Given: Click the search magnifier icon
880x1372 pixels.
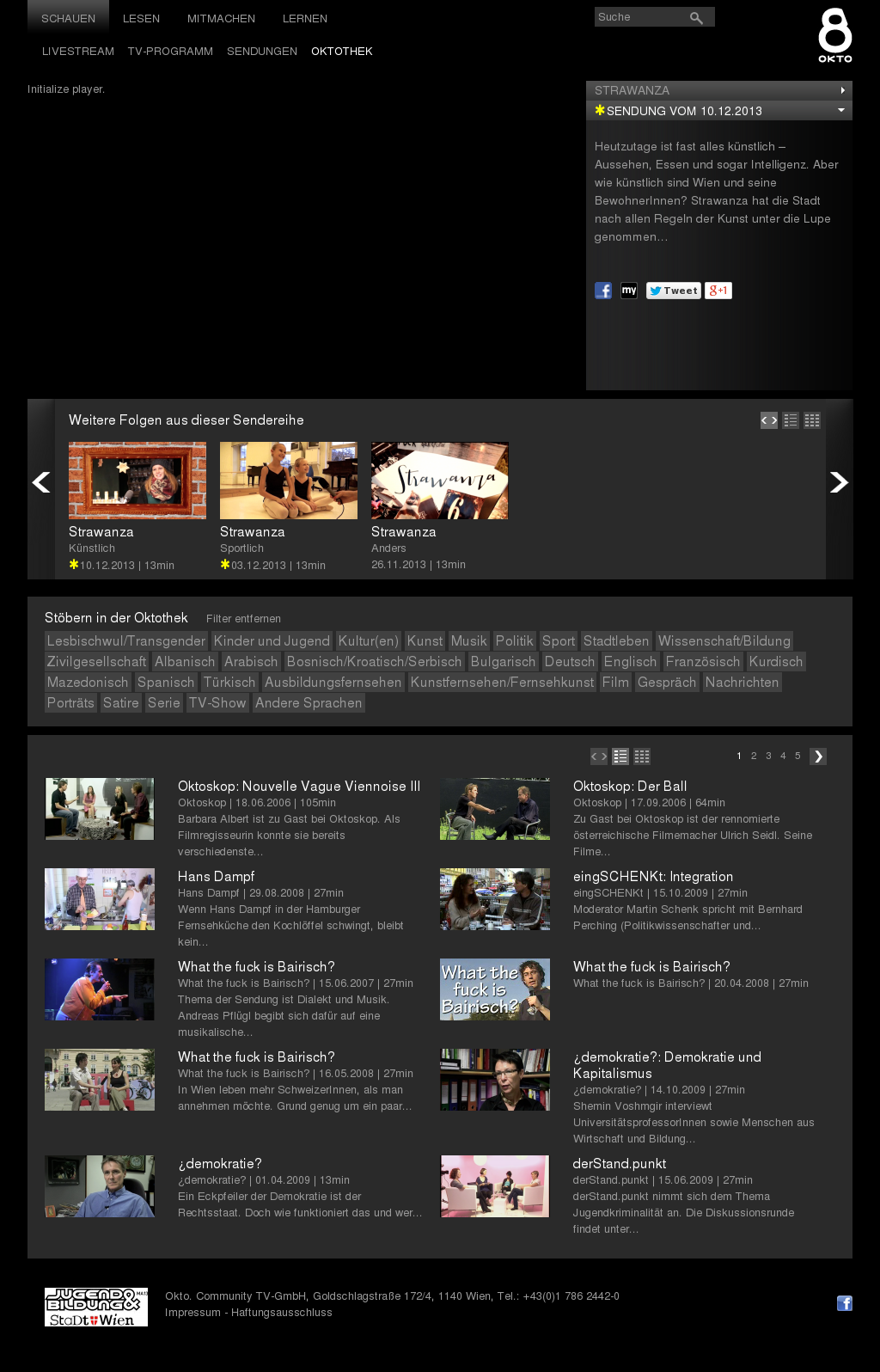Looking at the screenshot, I should tap(696, 18).
